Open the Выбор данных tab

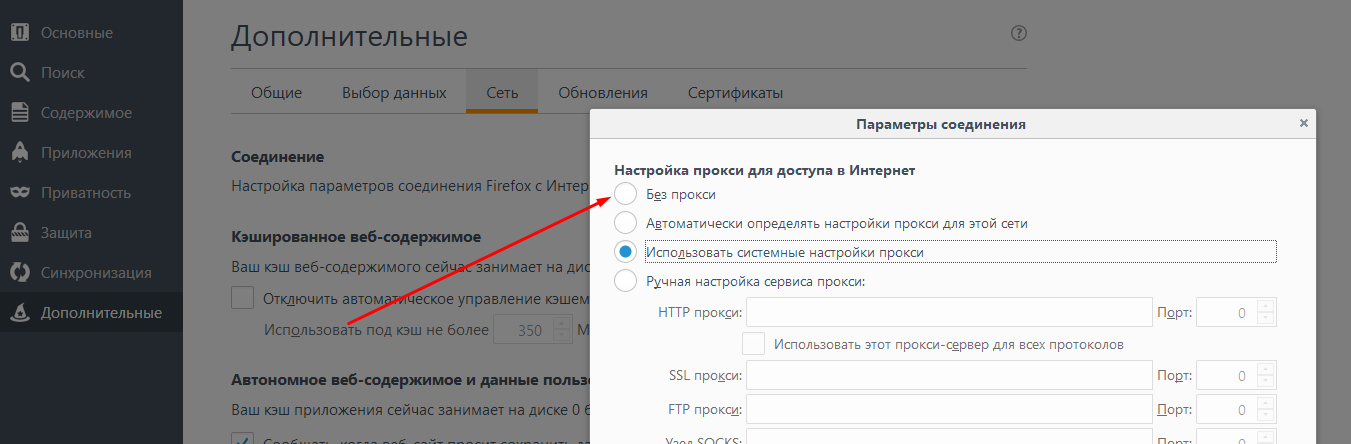[394, 93]
